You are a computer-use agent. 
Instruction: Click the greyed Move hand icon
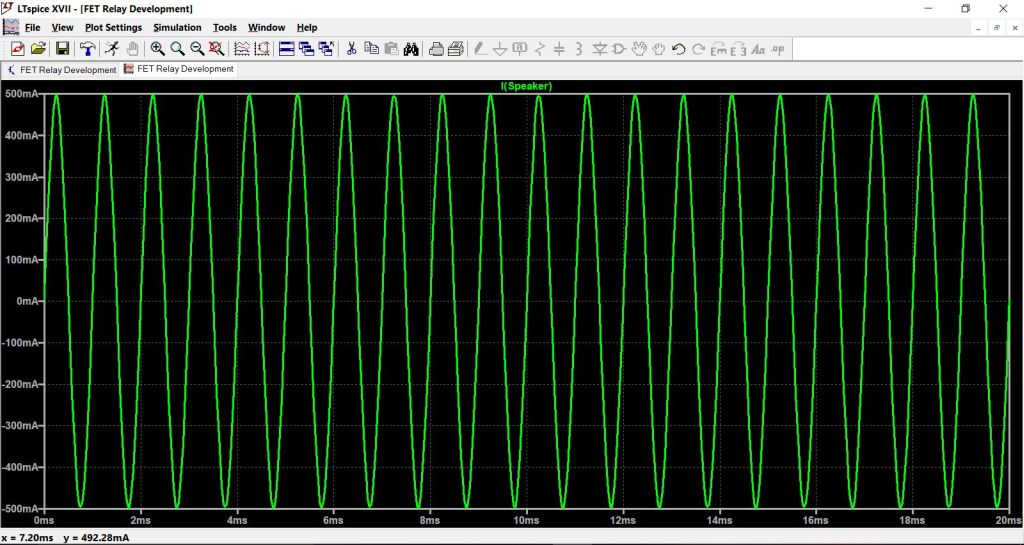[639, 49]
